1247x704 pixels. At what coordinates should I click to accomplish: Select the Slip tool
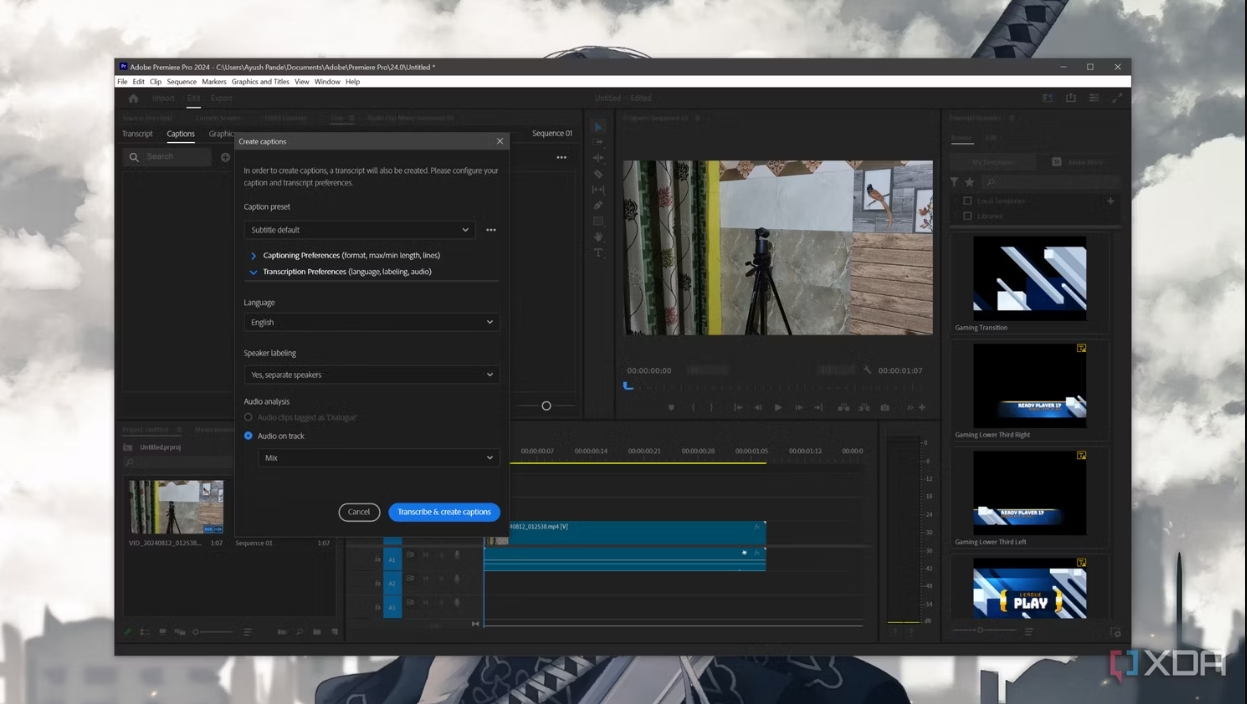pyautogui.click(x=598, y=190)
